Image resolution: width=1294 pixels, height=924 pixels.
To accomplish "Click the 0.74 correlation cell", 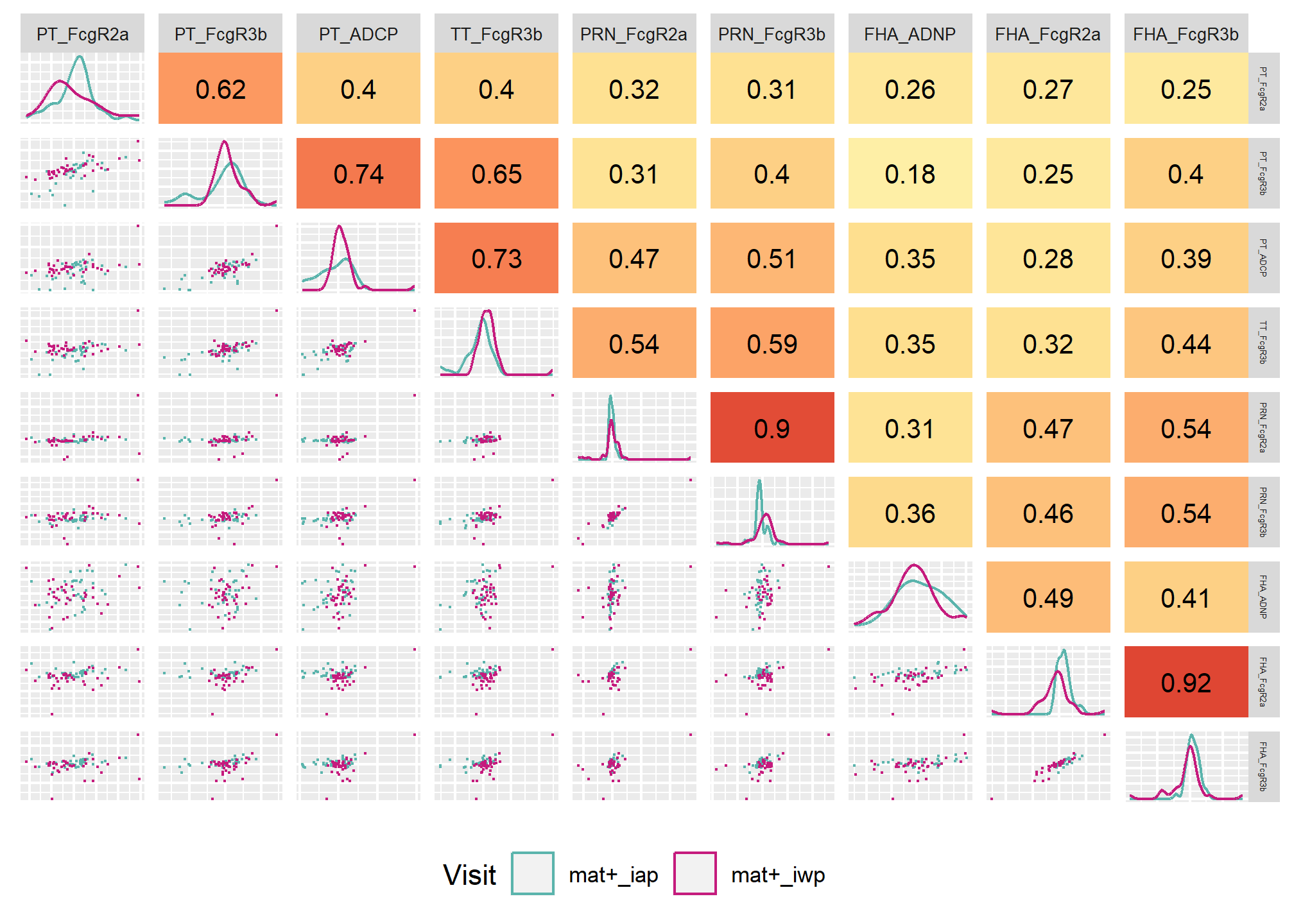I will [358, 173].
